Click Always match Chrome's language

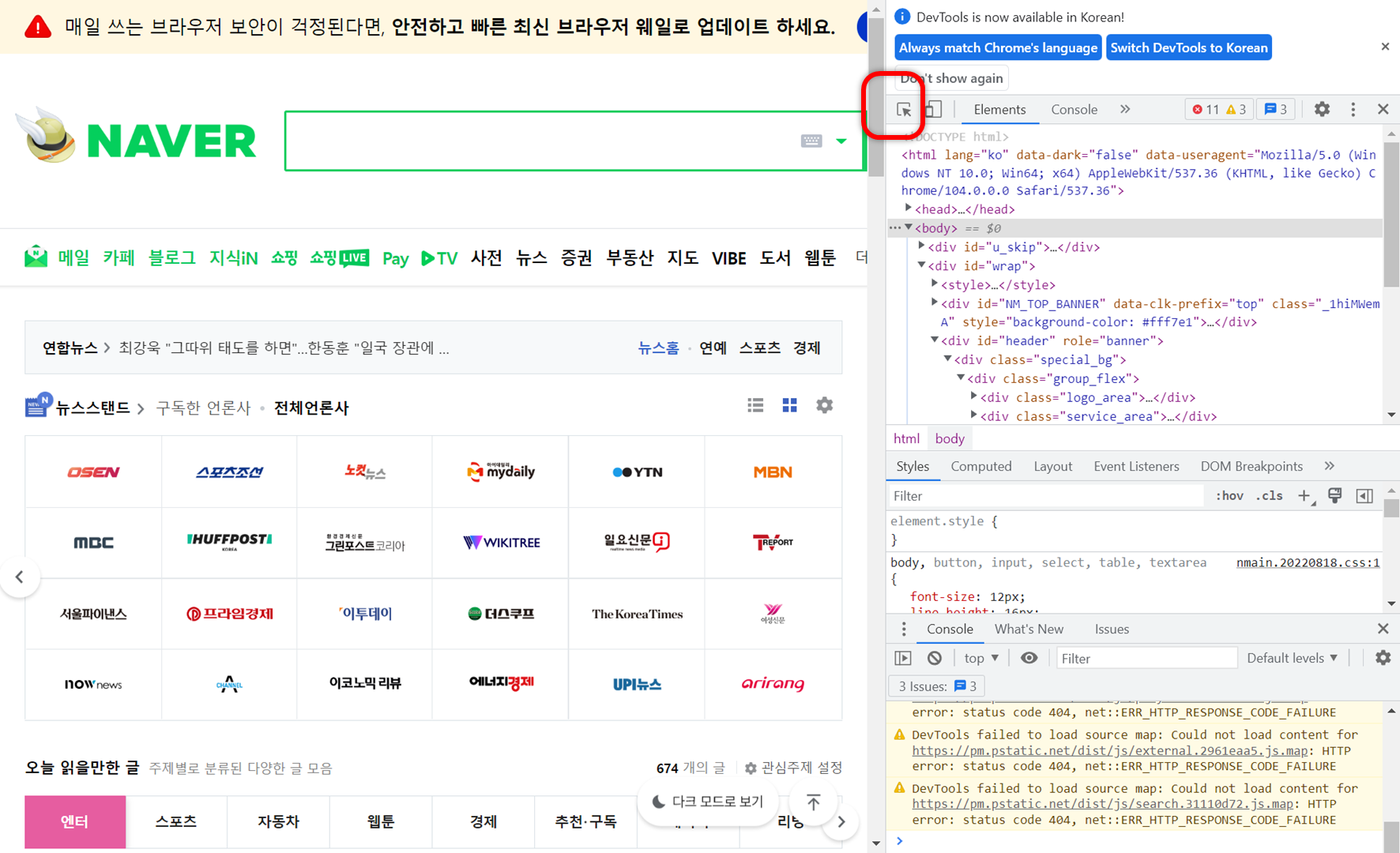(998, 47)
